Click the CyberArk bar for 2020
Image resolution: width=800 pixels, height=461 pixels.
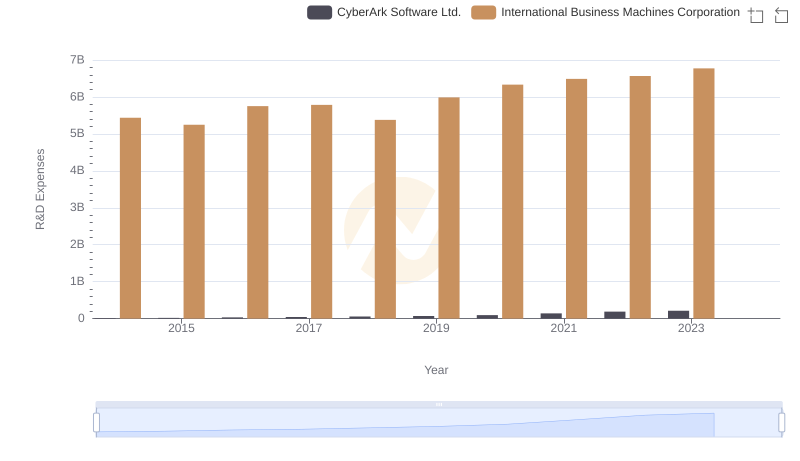click(x=487, y=317)
